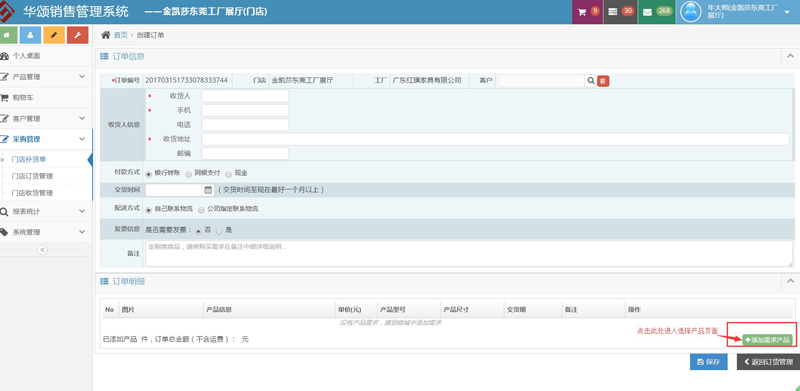This screenshot has height=391, width=800.
Task: Click the 系统管理 tag icon in sidebar
Action: tap(4, 232)
